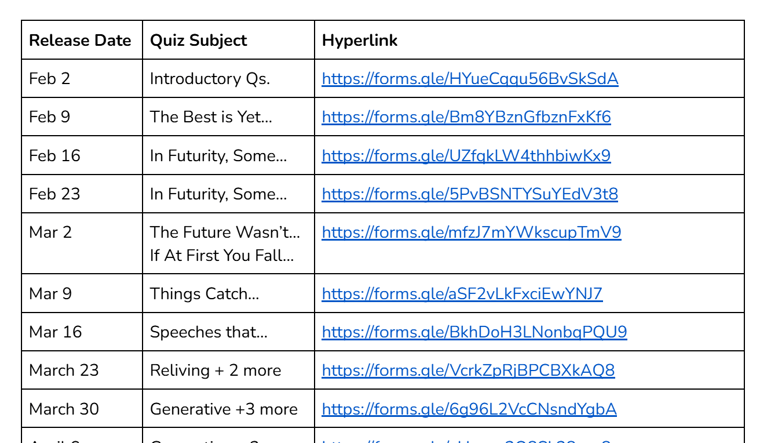Open the Feb 16 forms.gle link

466,156
